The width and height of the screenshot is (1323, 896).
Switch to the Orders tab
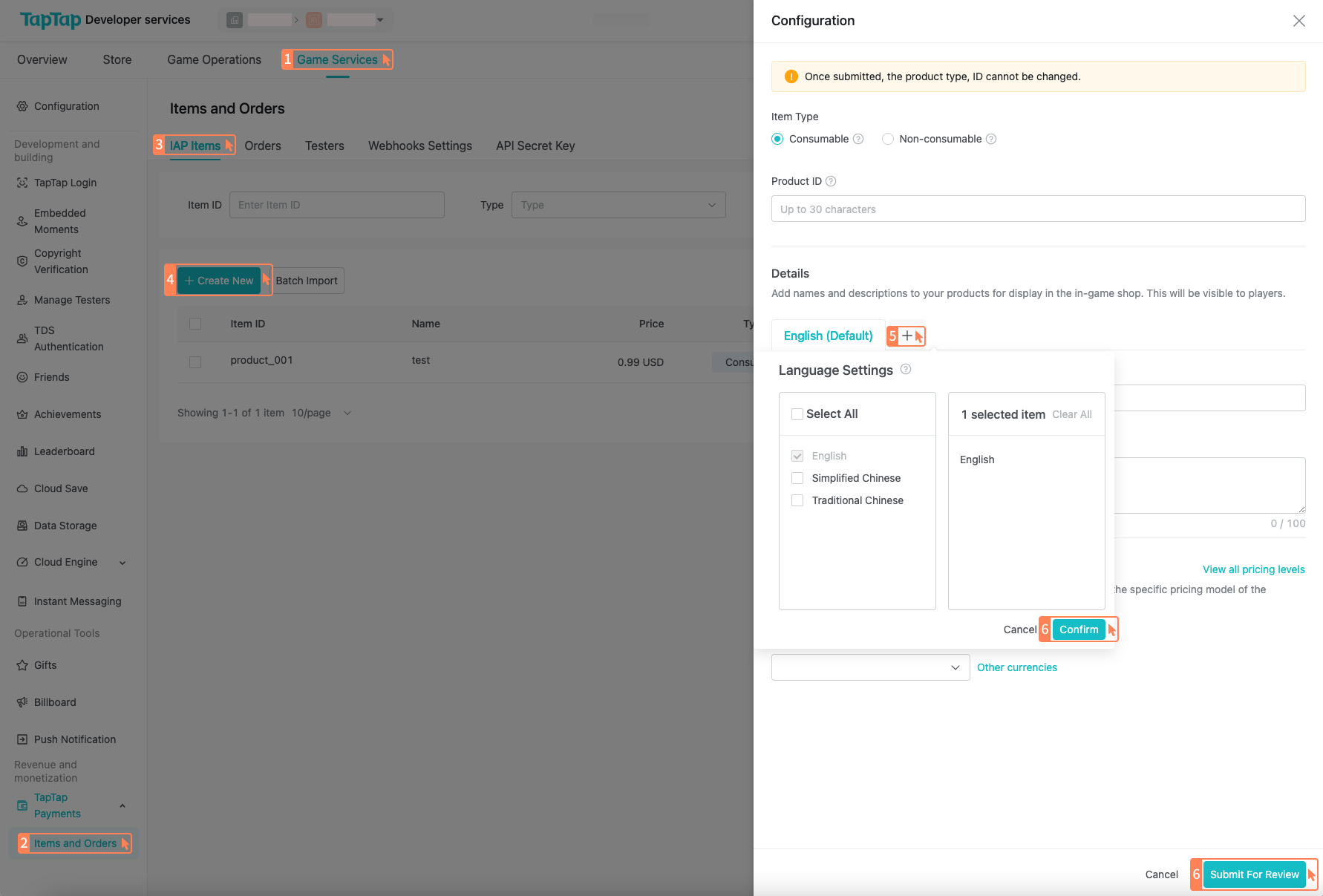pyautogui.click(x=263, y=145)
